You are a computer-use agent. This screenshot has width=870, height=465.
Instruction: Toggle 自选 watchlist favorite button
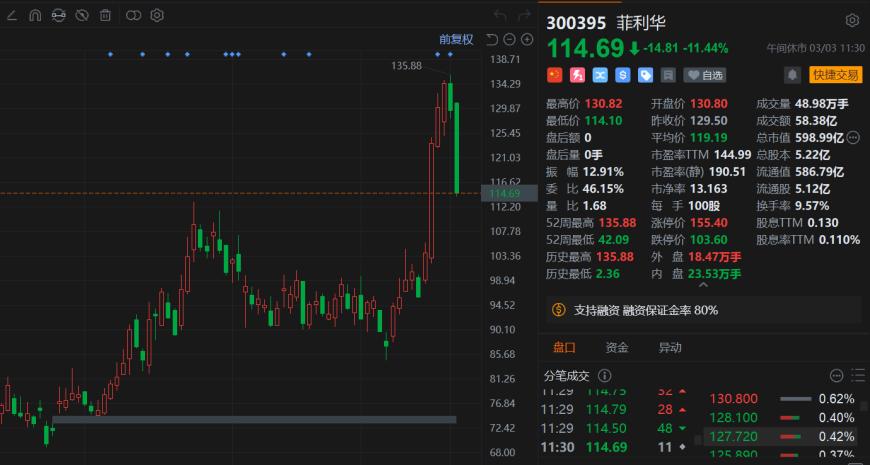point(705,75)
